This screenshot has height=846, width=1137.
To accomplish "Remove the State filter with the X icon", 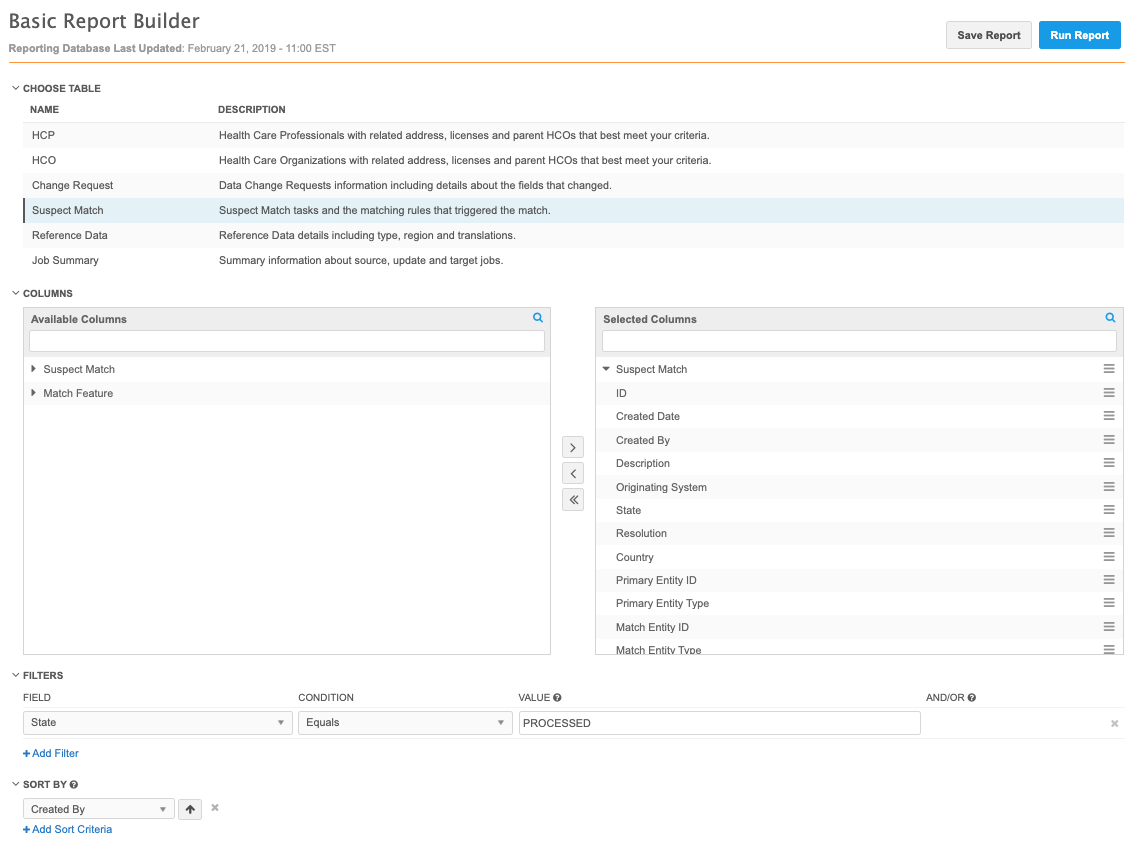I will point(1114,723).
